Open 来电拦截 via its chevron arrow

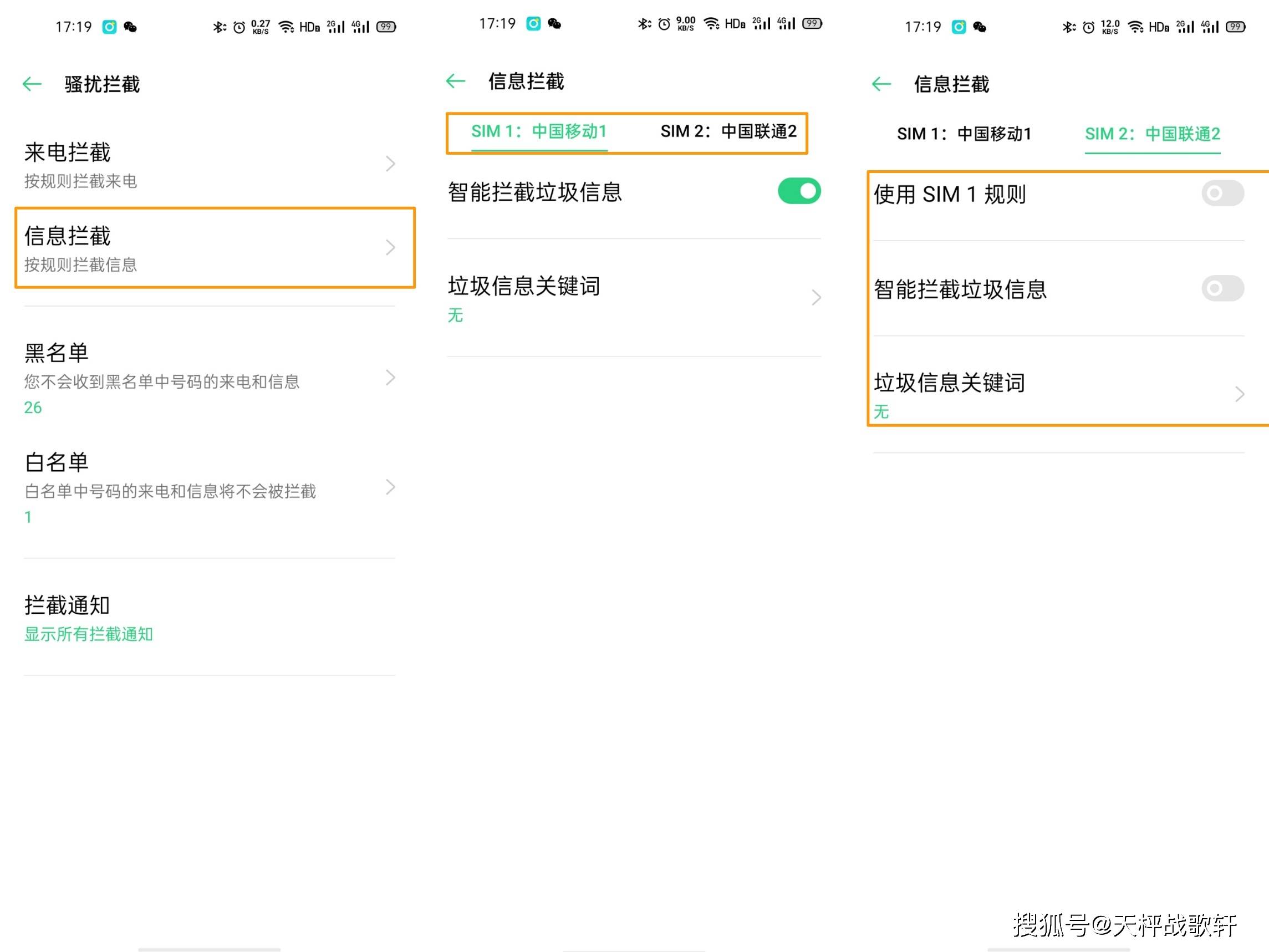point(390,164)
